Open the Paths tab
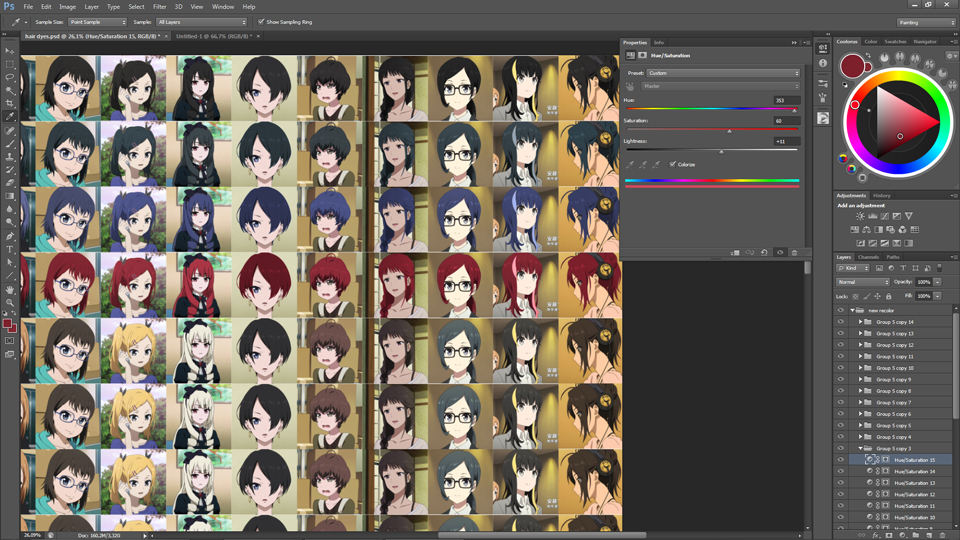The image size is (960, 540). [x=893, y=257]
